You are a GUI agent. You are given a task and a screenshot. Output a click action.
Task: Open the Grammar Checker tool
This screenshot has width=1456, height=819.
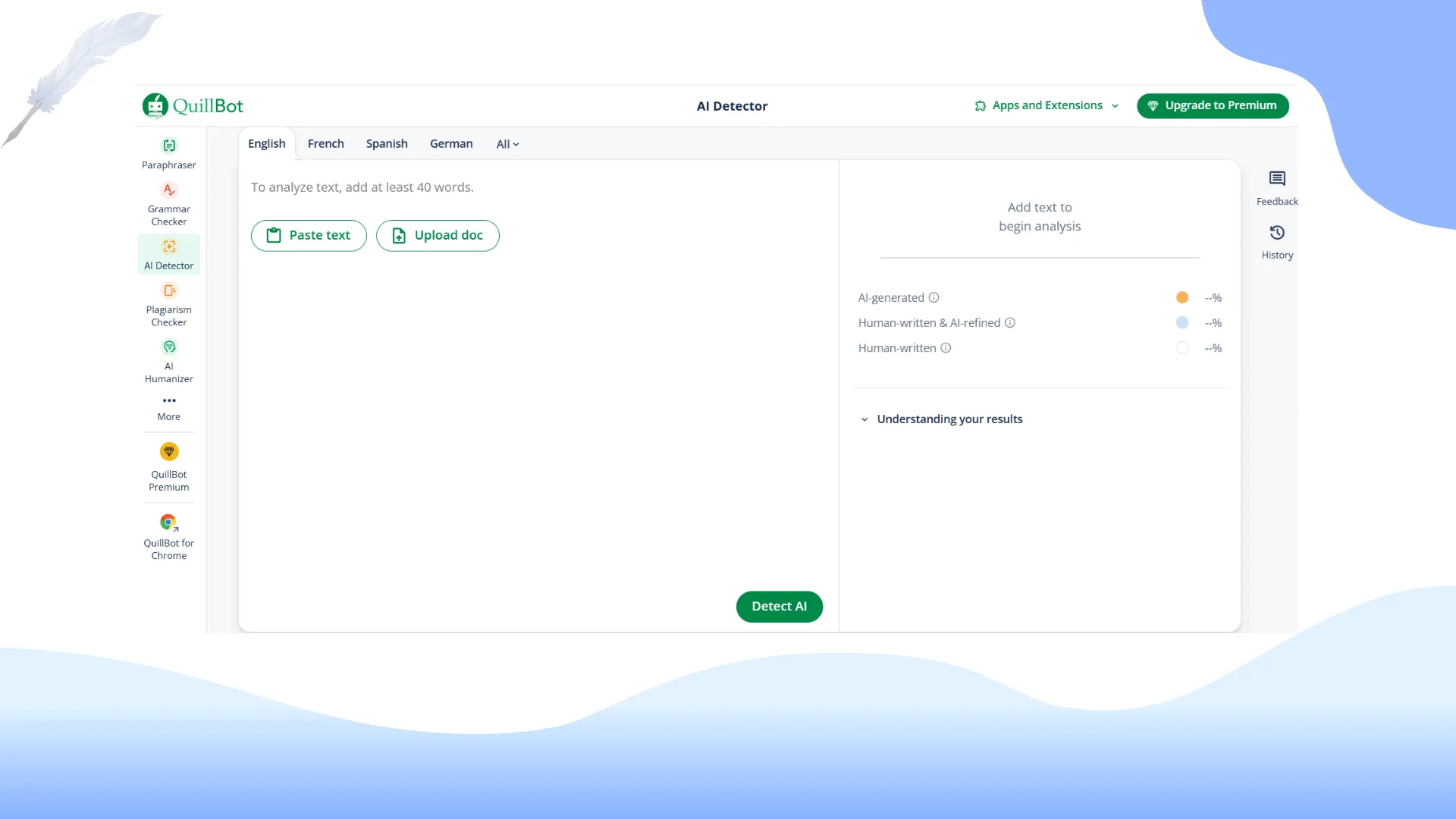168,203
